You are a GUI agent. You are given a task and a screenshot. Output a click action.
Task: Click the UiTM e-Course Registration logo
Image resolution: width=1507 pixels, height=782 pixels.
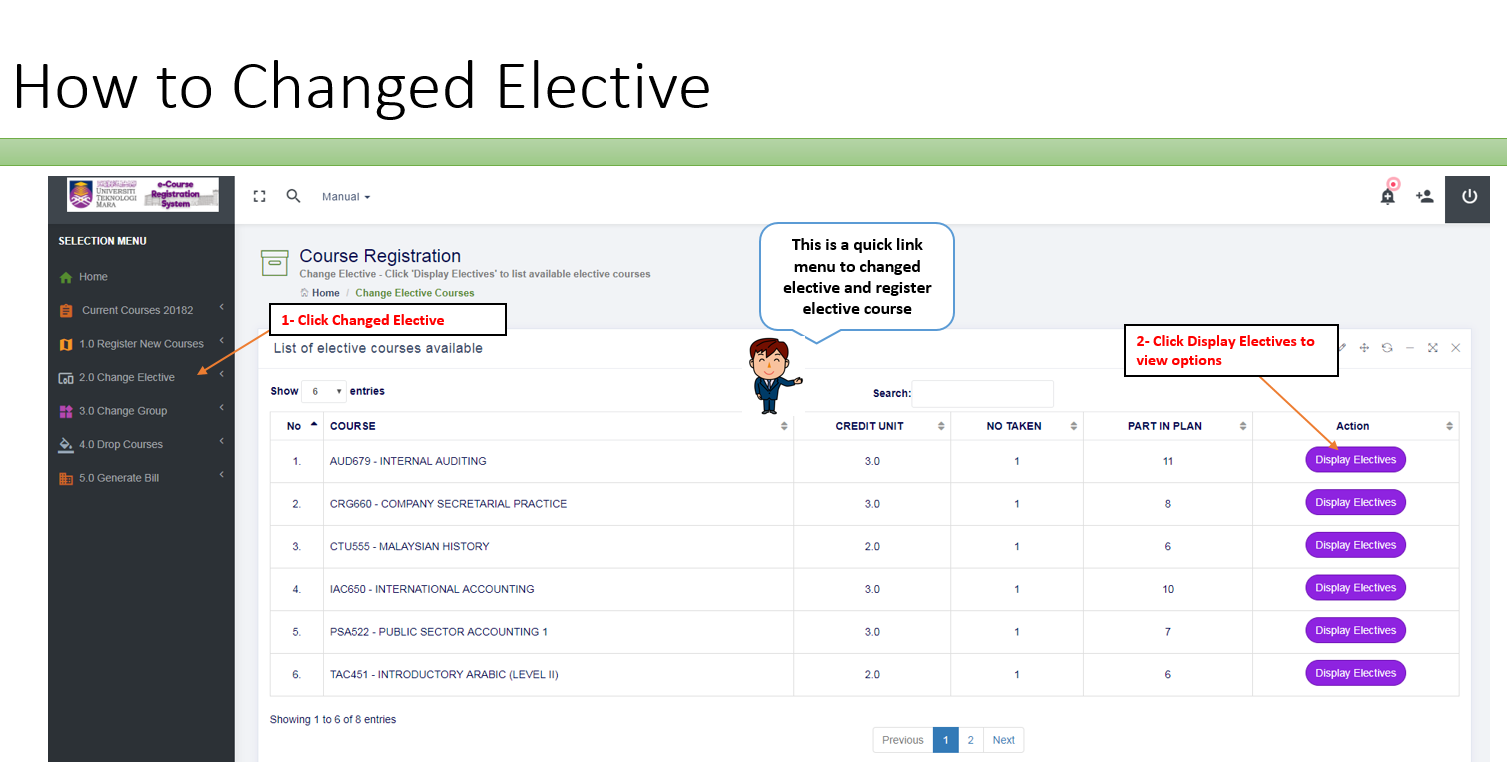pyautogui.click(x=142, y=194)
